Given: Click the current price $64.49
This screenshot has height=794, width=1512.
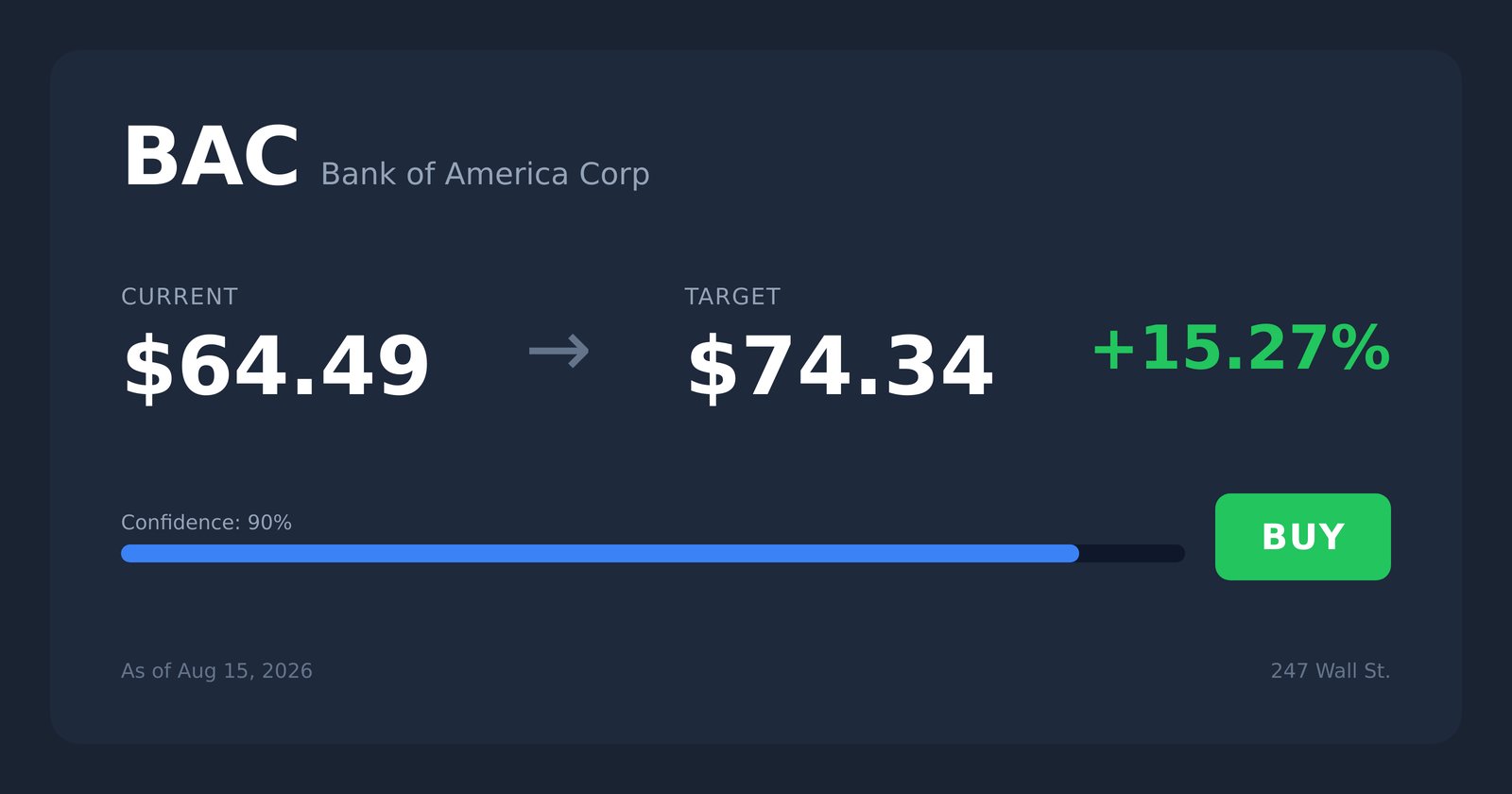Looking at the screenshot, I should [x=276, y=367].
